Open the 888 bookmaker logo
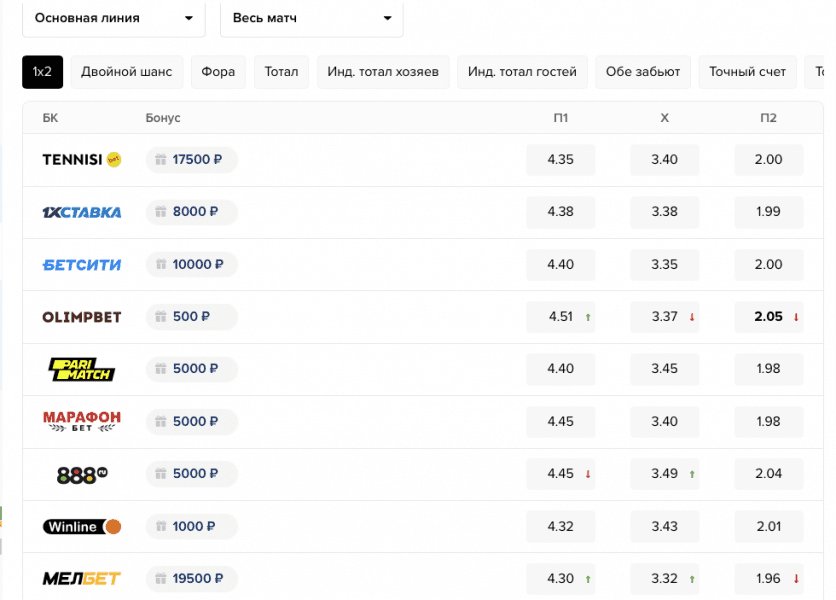 click(x=81, y=474)
